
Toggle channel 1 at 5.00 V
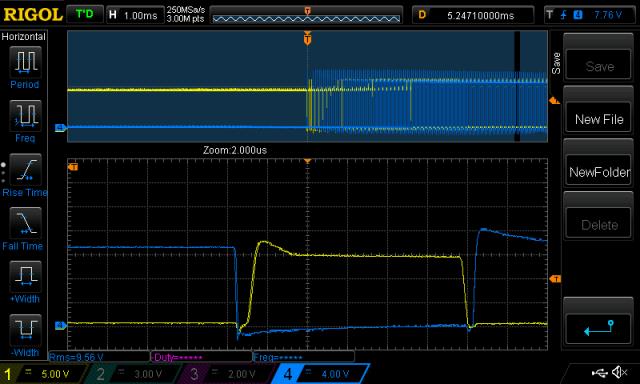pos(43,374)
